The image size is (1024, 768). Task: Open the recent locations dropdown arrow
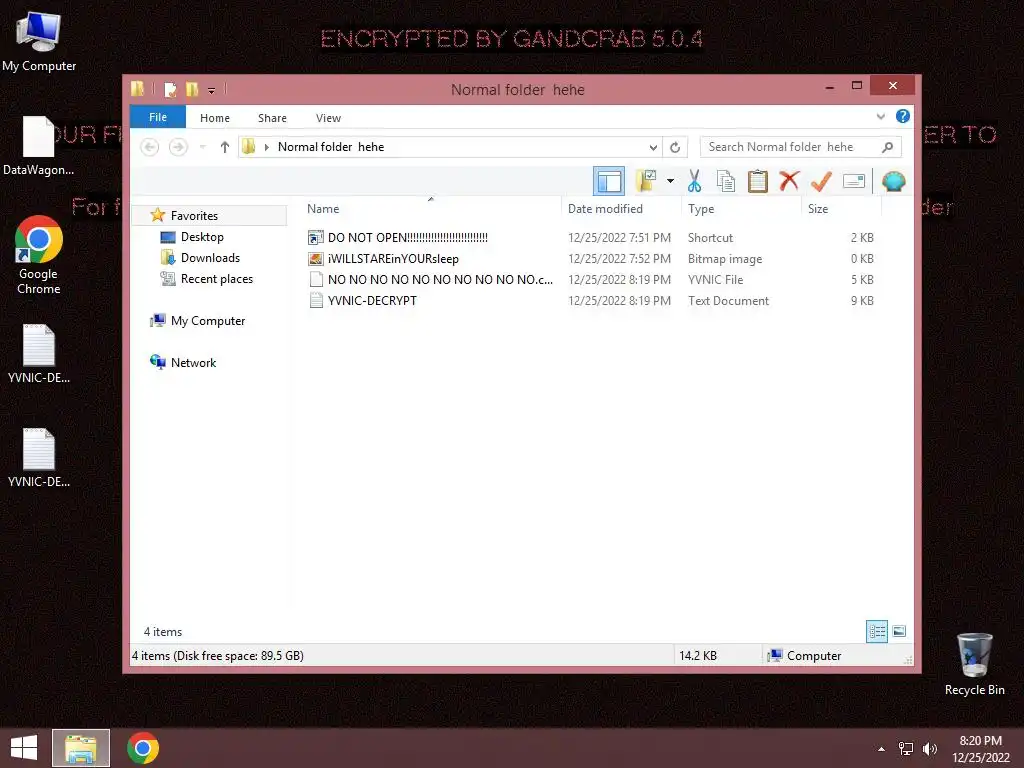coord(203,147)
